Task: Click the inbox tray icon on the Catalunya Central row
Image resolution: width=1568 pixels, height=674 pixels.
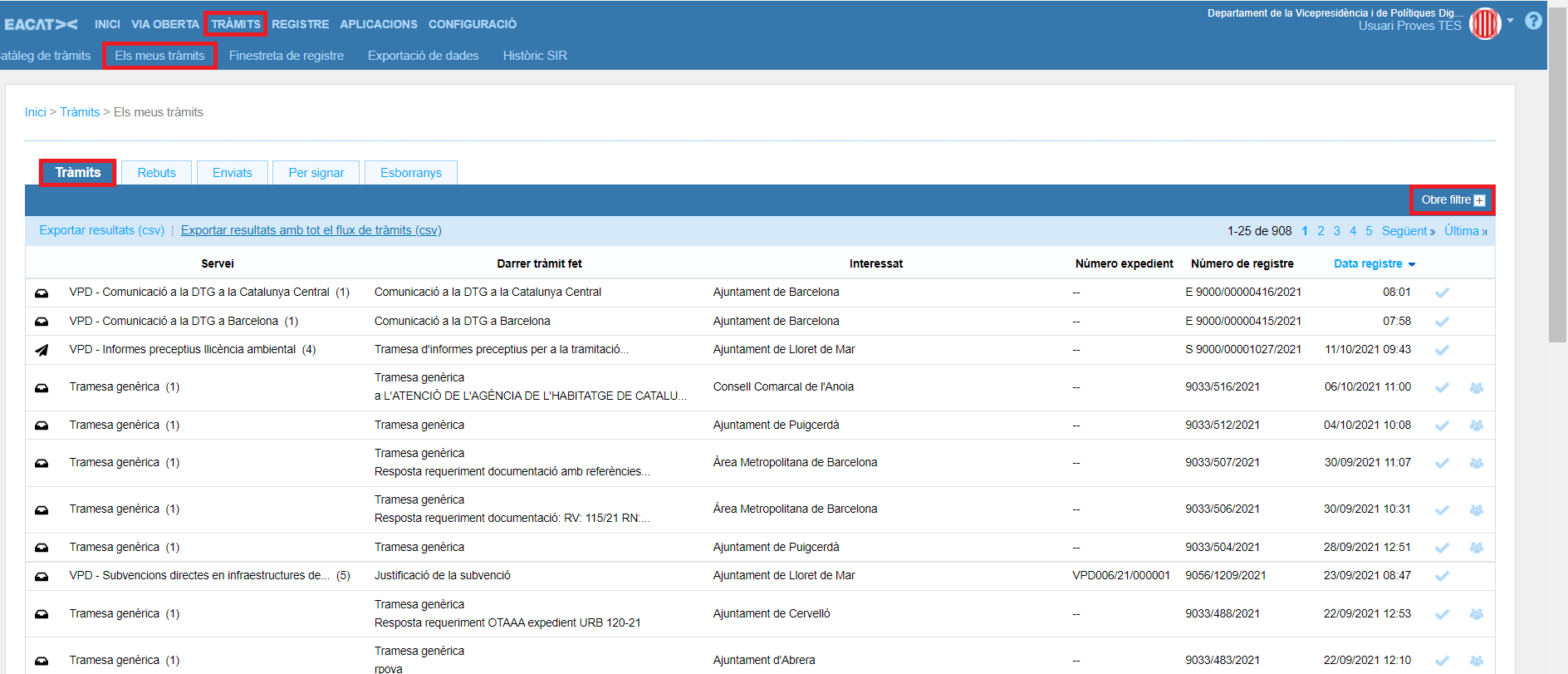Action: pyautogui.click(x=42, y=293)
